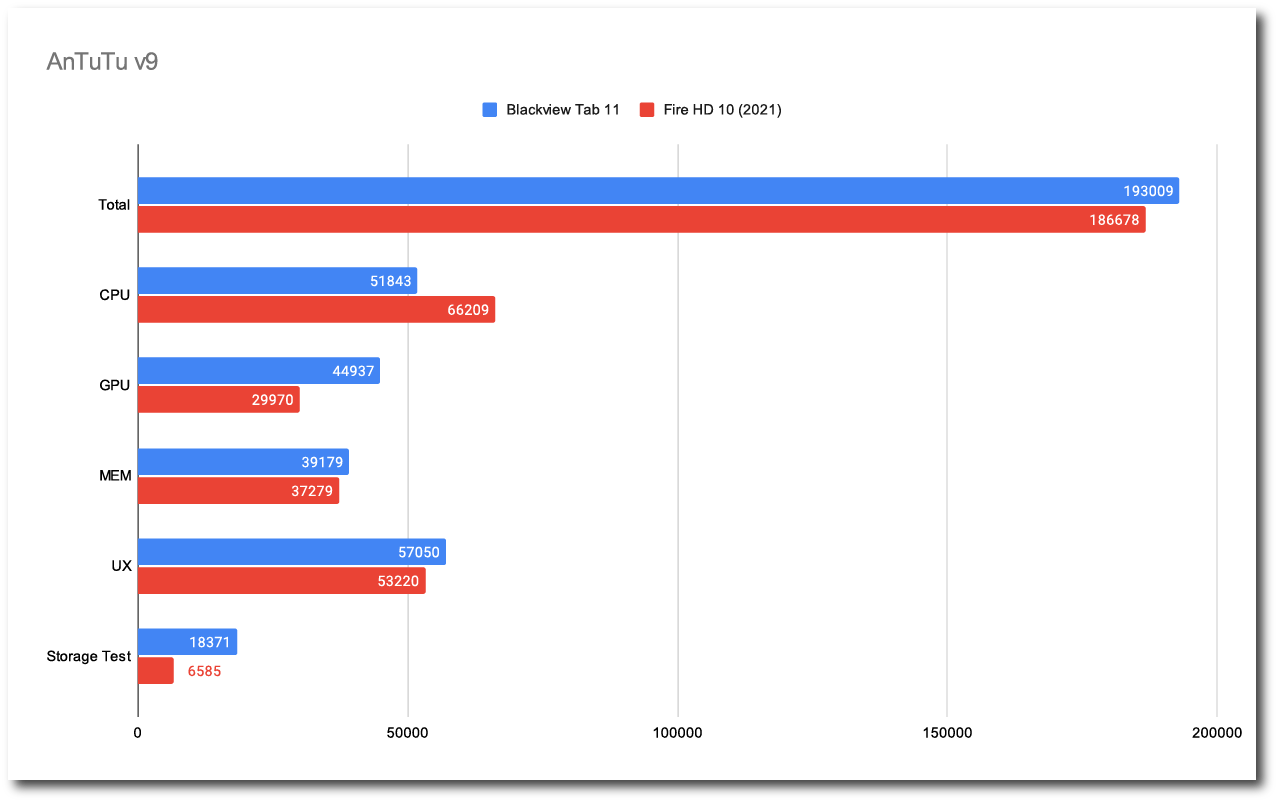
Task: Click the small red Storage Test bar
Action: click(x=155, y=671)
